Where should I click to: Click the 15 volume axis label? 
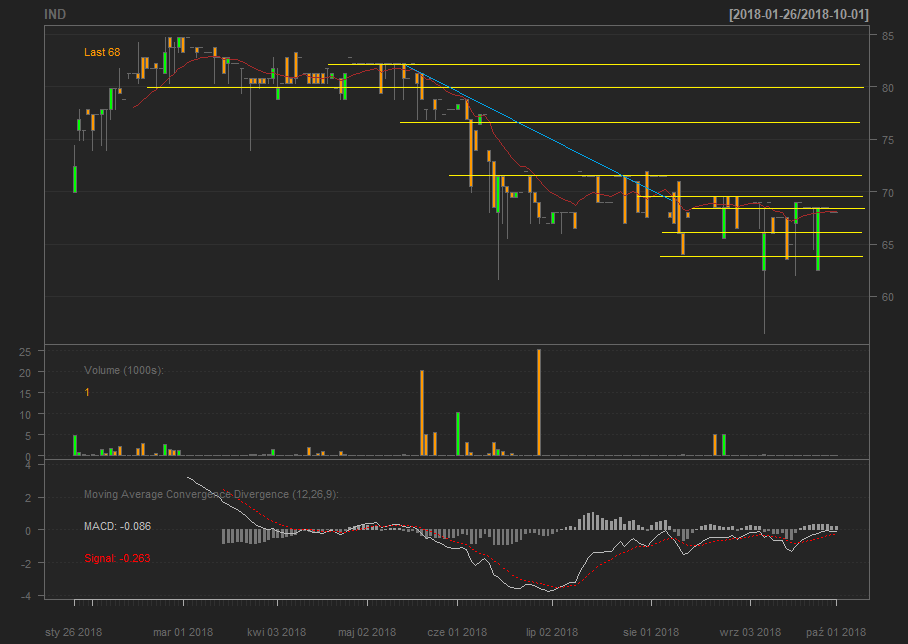pyautogui.click(x=25, y=394)
